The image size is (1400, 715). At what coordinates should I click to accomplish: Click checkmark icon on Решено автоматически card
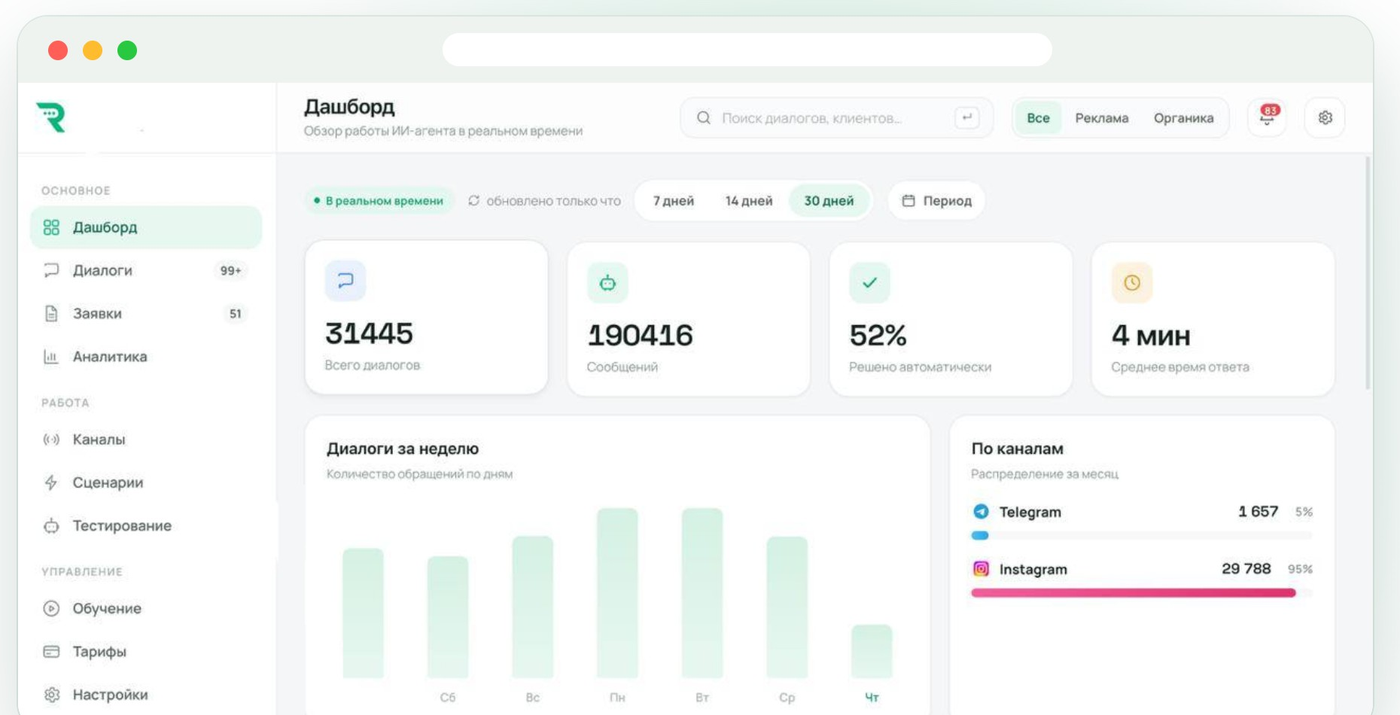(x=870, y=283)
